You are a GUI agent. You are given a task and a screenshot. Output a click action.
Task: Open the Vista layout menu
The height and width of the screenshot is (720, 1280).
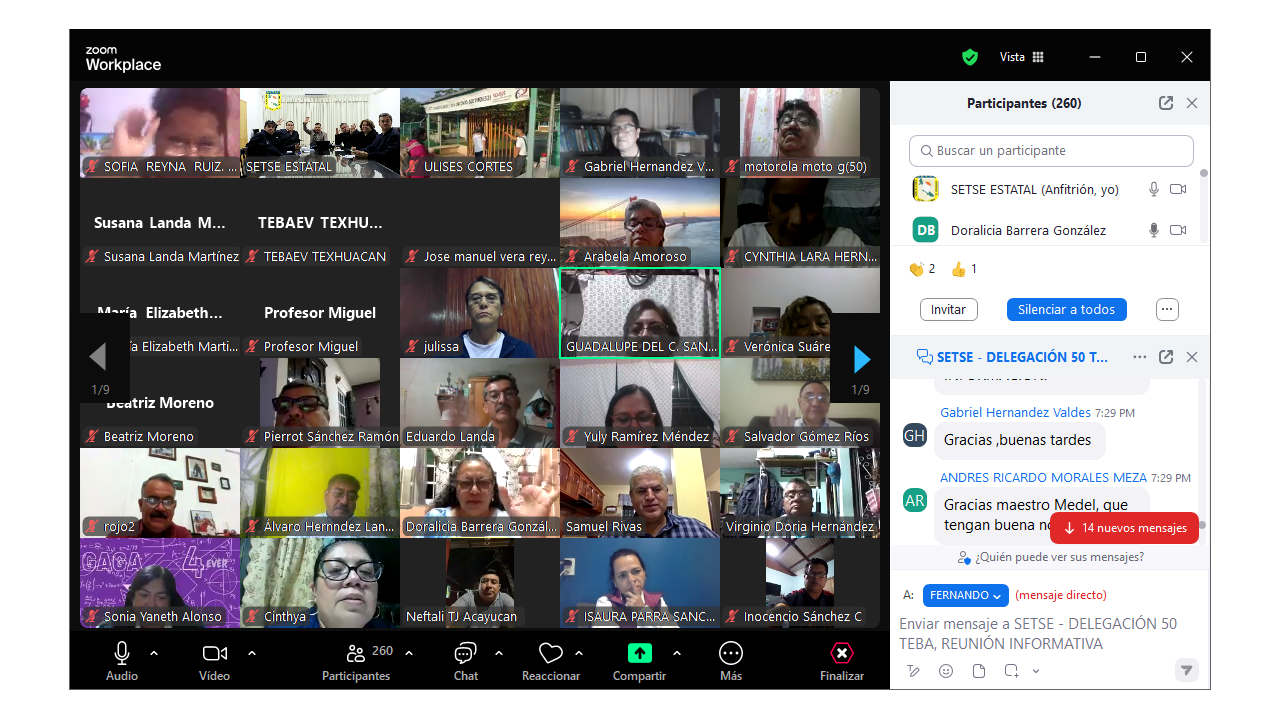(1022, 57)
